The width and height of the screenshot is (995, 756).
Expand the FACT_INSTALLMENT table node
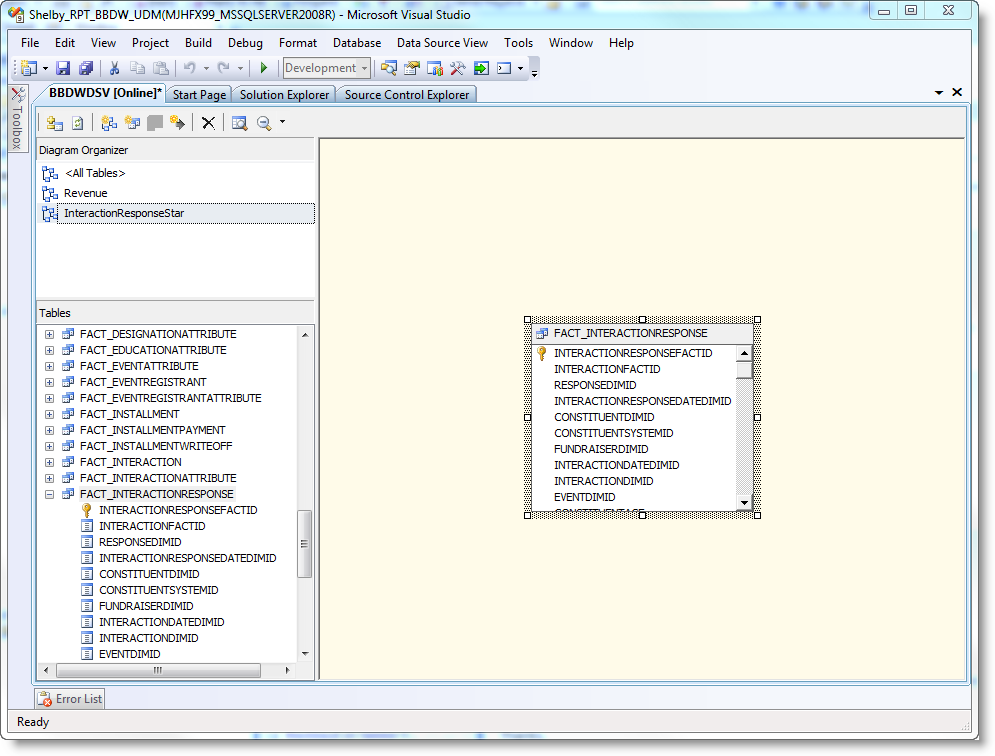(49, 414)
